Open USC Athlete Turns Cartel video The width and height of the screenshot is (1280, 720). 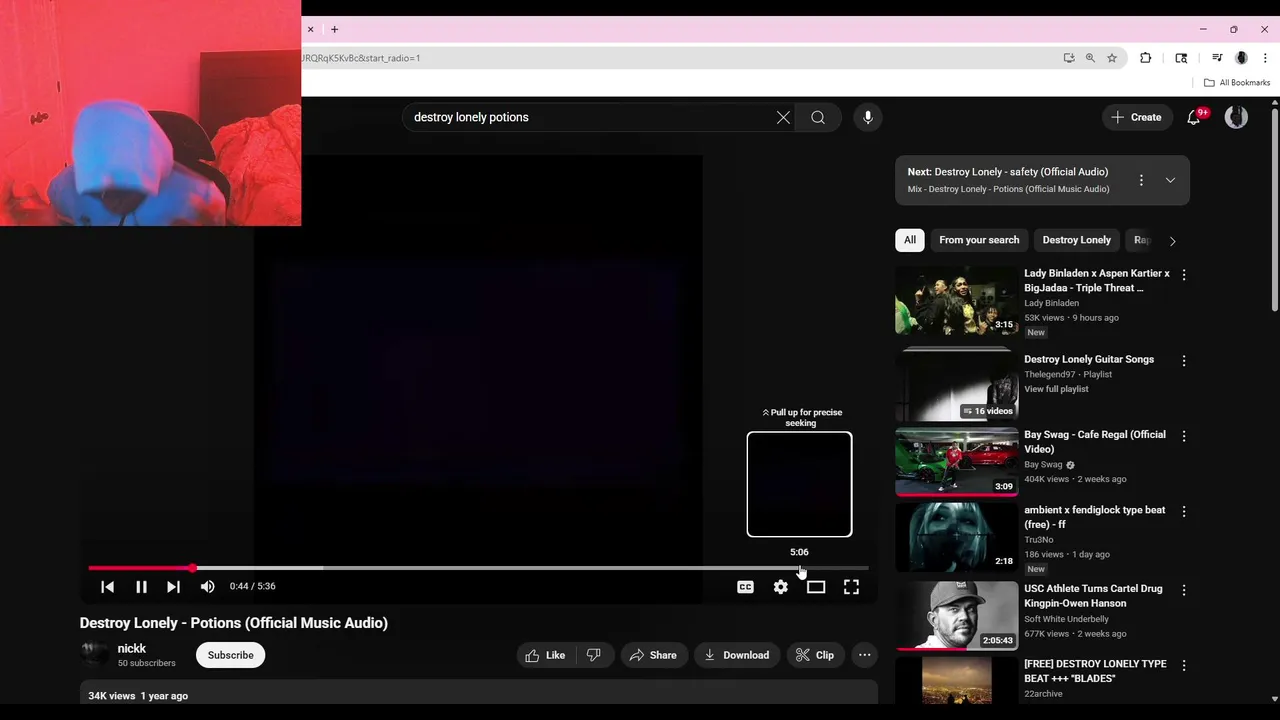956,615
